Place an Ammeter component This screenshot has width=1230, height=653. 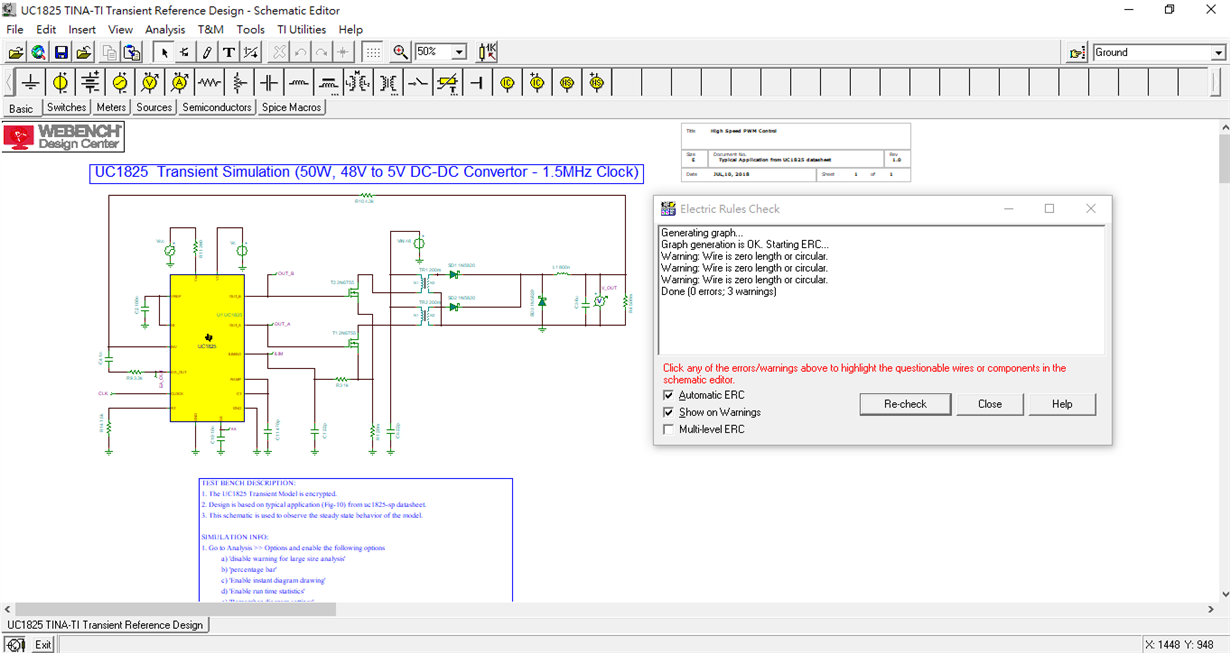(179, 82)
